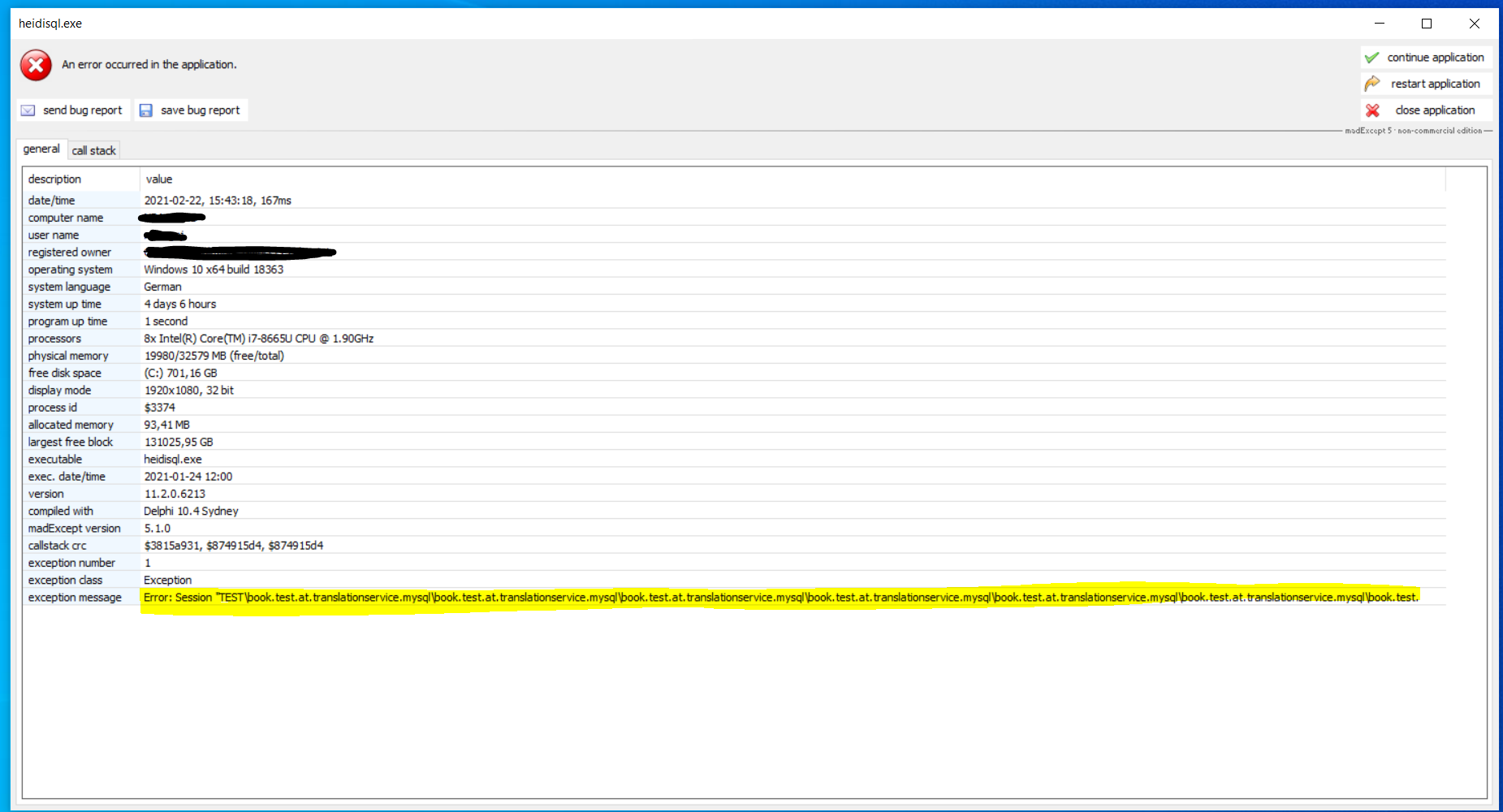Switch to the call stack tab
Viewport: 1503px width, 812px height.
[93, 149]
